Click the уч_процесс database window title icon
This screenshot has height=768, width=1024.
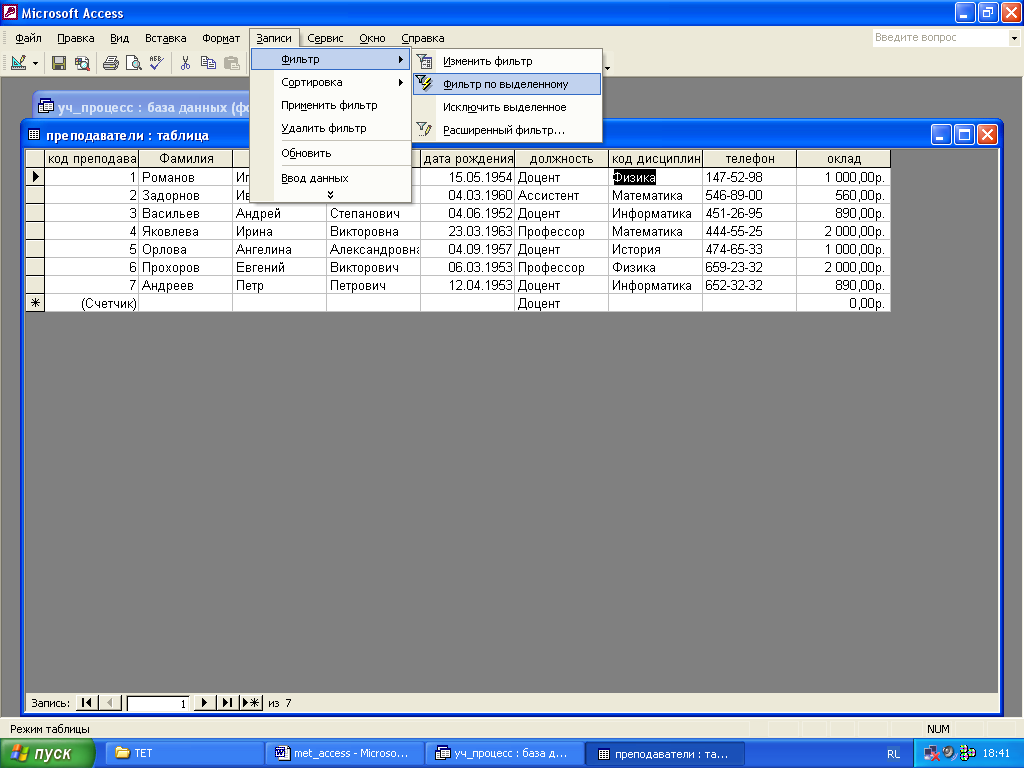pos(46,106)
